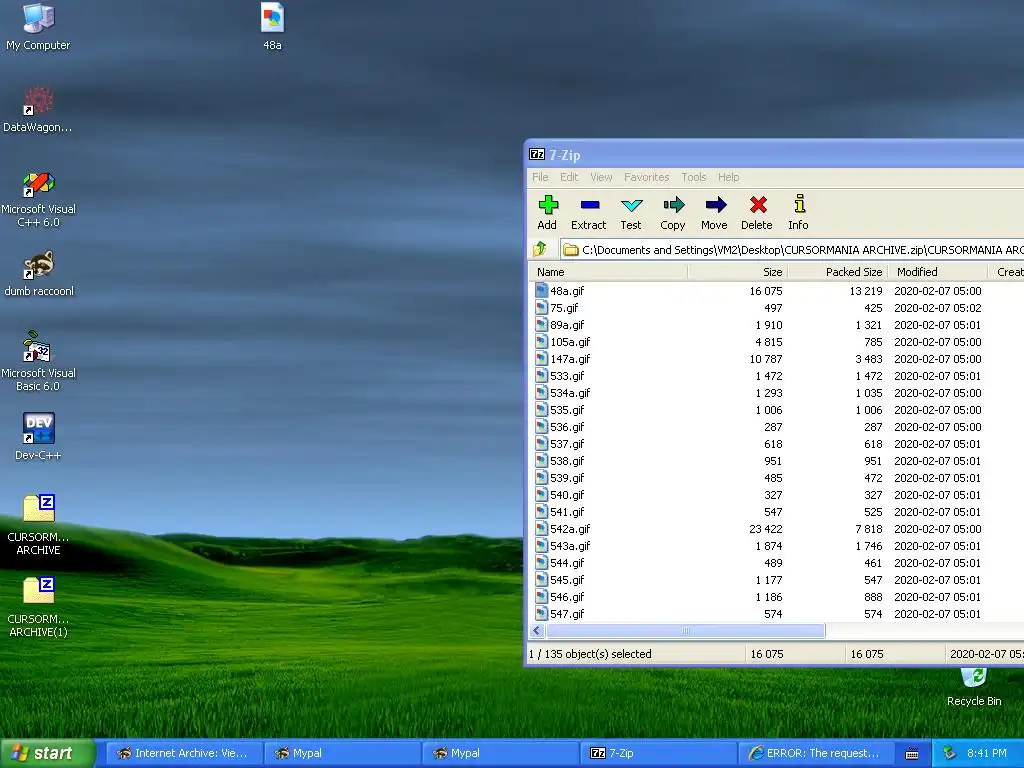Click the 48a.gif file icon in list
This screenshot has width=1024, height=768.
coord(541,291)
